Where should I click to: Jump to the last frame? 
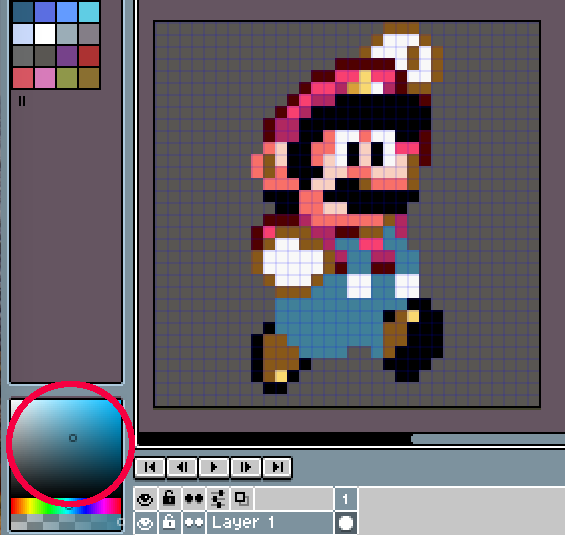coord(277,467)
